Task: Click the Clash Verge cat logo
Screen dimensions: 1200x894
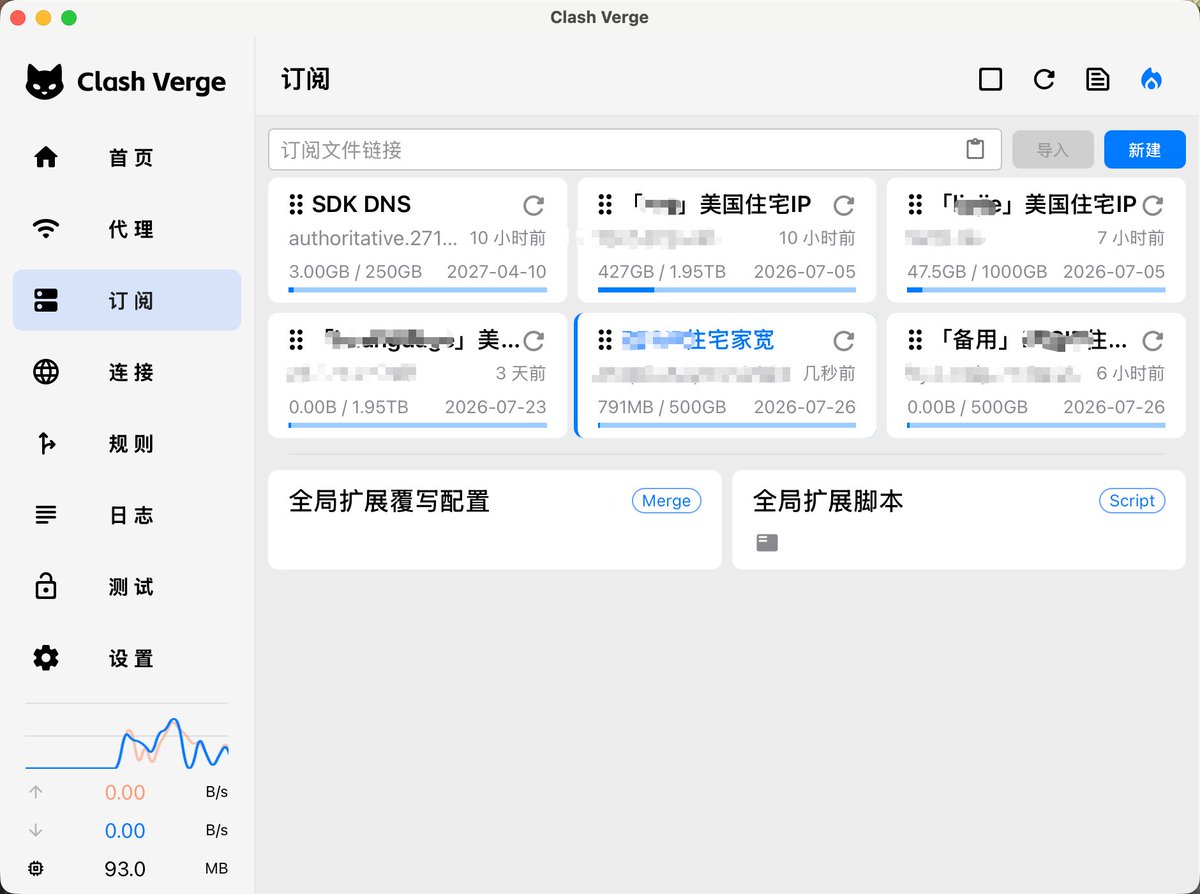Action: tap(44, 82)
